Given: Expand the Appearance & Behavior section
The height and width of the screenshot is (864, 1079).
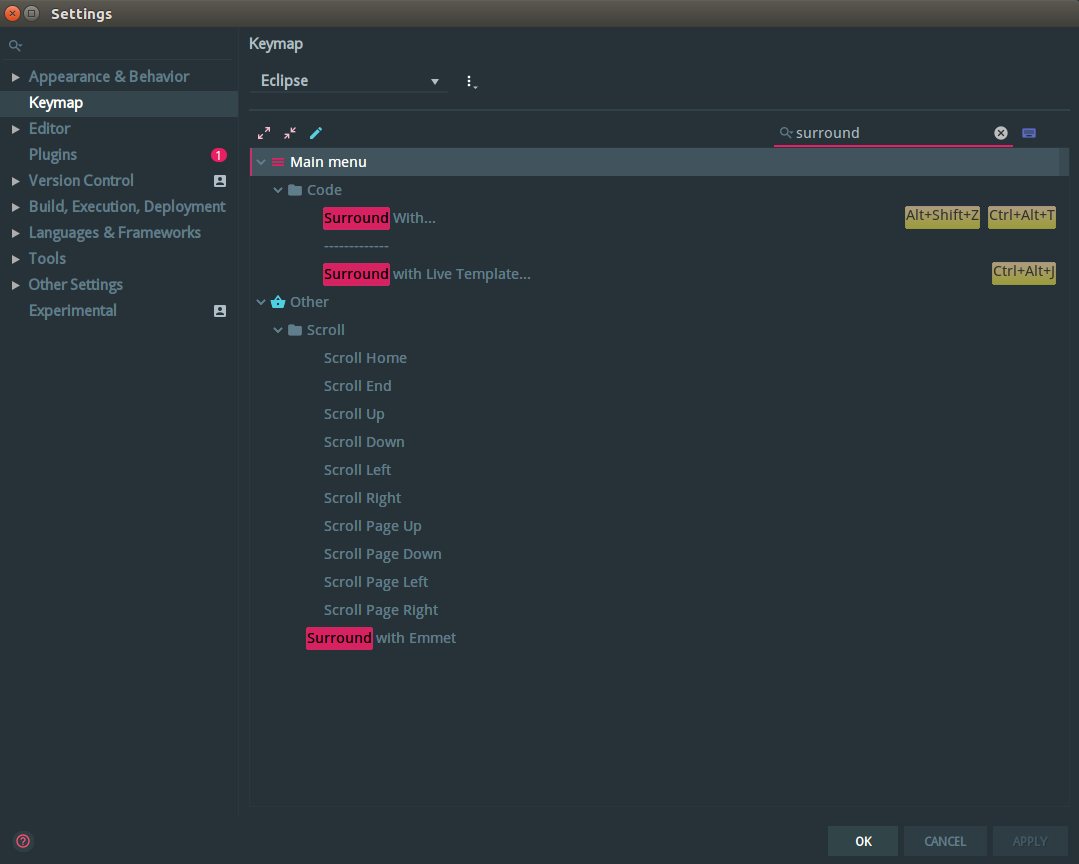Looking at the screenshot, I should [15, 76].
